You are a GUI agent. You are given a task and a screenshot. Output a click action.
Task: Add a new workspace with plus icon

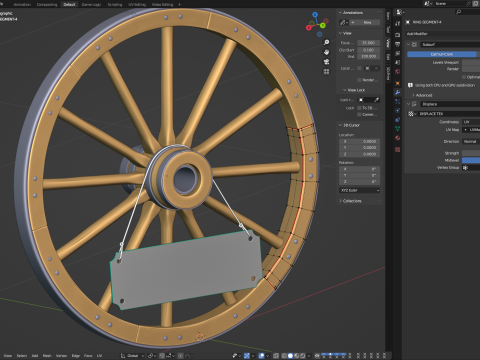pyautogui.click(x=180, y=5)
